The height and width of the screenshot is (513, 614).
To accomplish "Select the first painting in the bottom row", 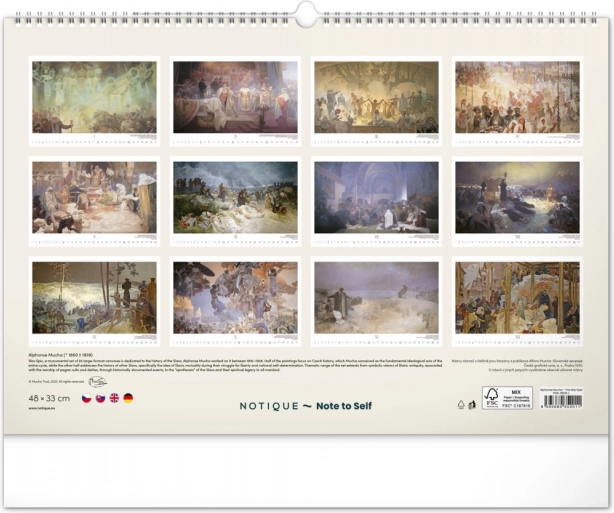I will point(94,298).
